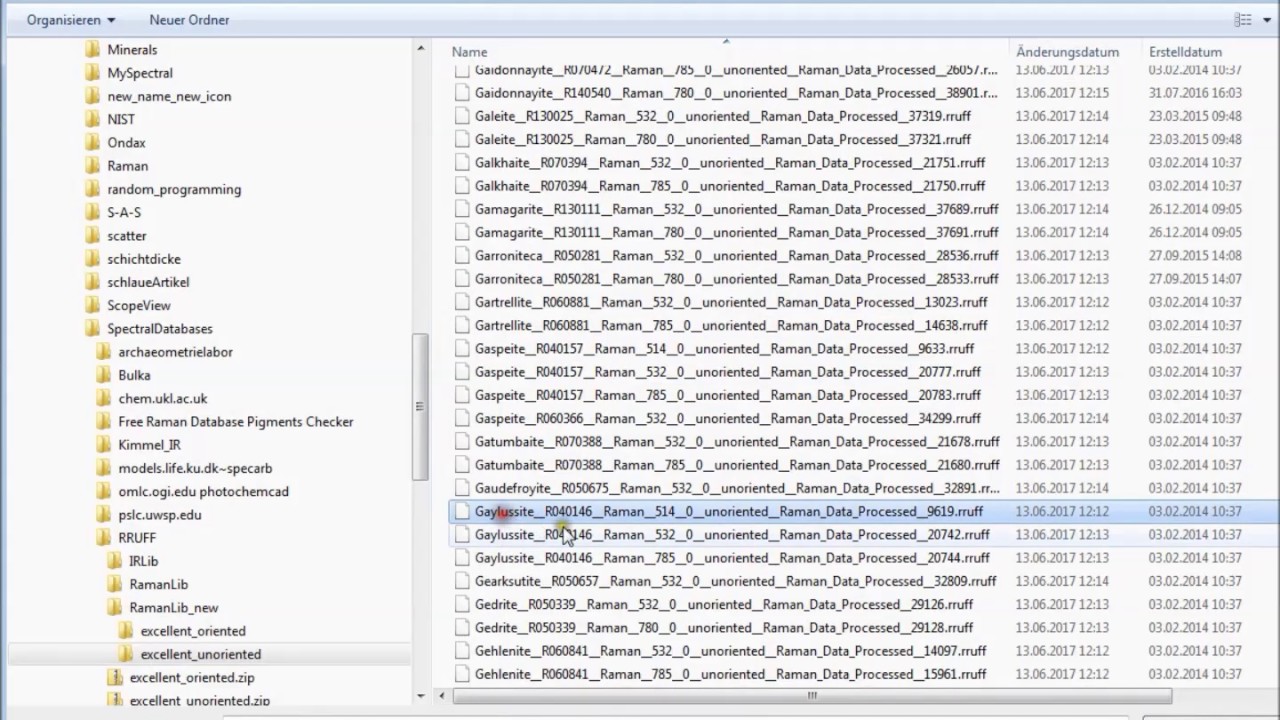Select the IRLib folder in tree
1280x720 pixels.
[x=133, y=561]
